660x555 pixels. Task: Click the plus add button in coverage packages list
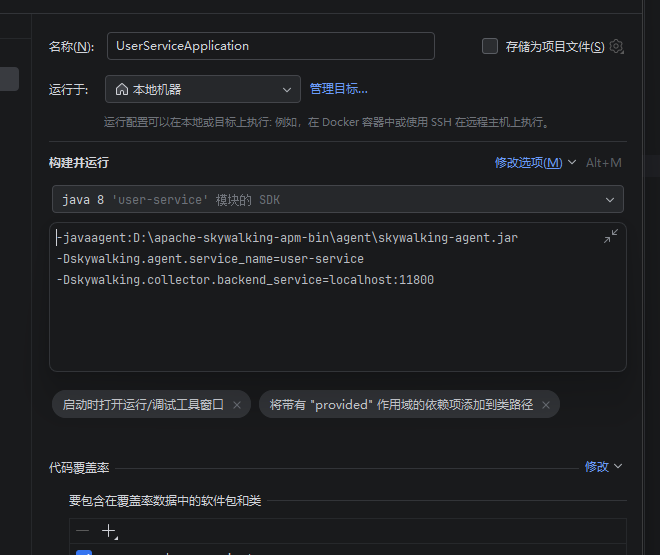pyautogui.click(x=109, y=531)
